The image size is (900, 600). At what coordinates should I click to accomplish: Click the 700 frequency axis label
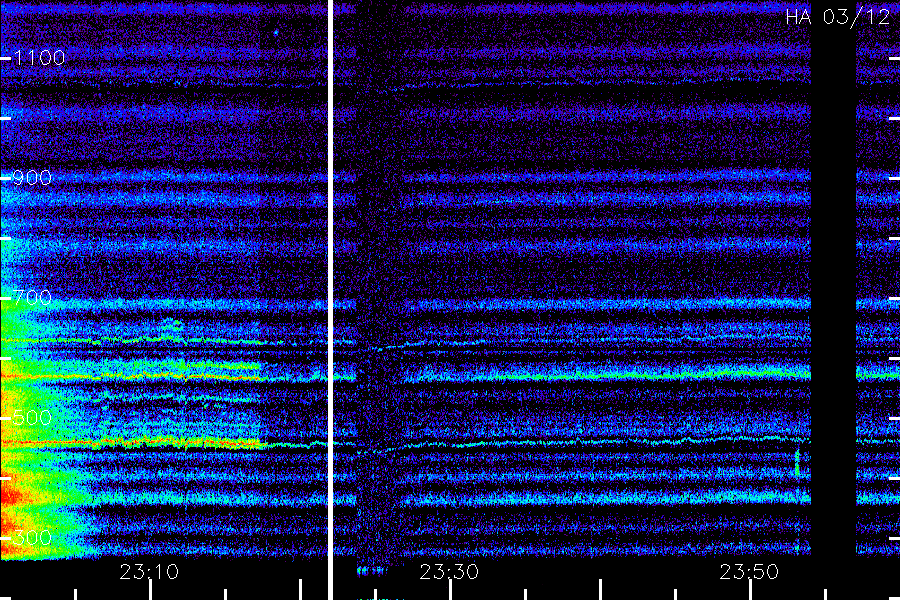point(32,297)
